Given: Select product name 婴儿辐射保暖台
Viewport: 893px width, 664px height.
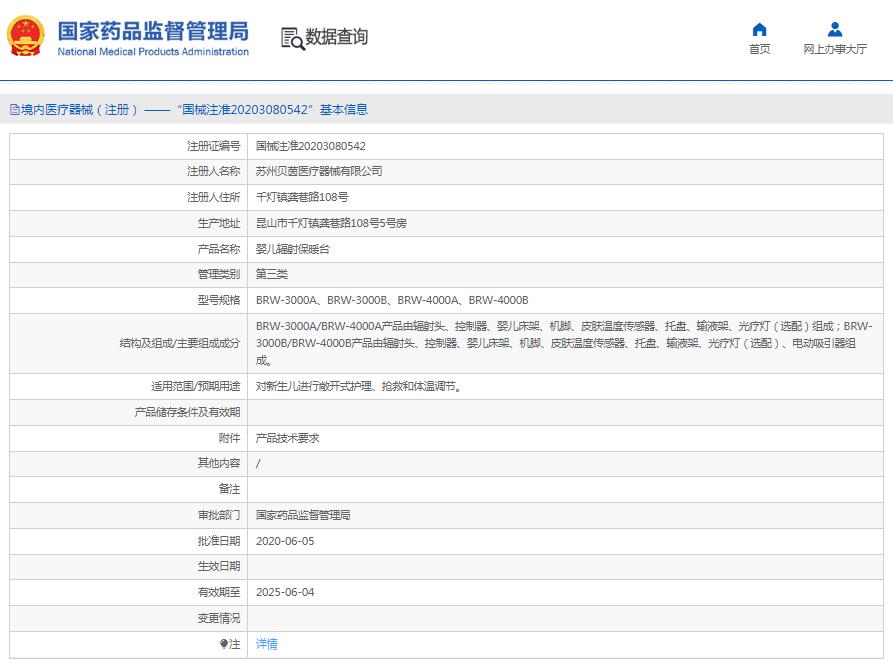Looking at the screenshot, I should [x=293, y=249].
